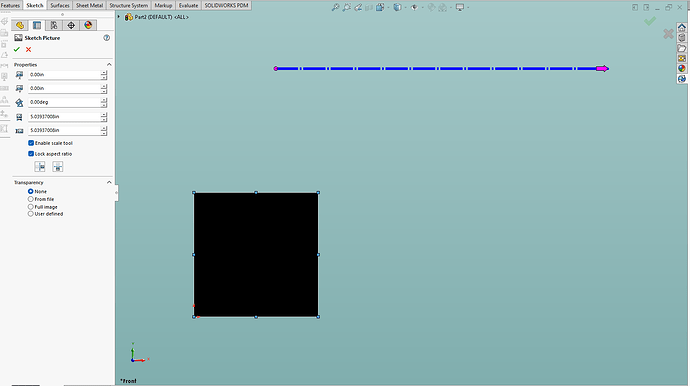Cancel Sketch Picture with red X
The image size is (690, 386).
29,49
